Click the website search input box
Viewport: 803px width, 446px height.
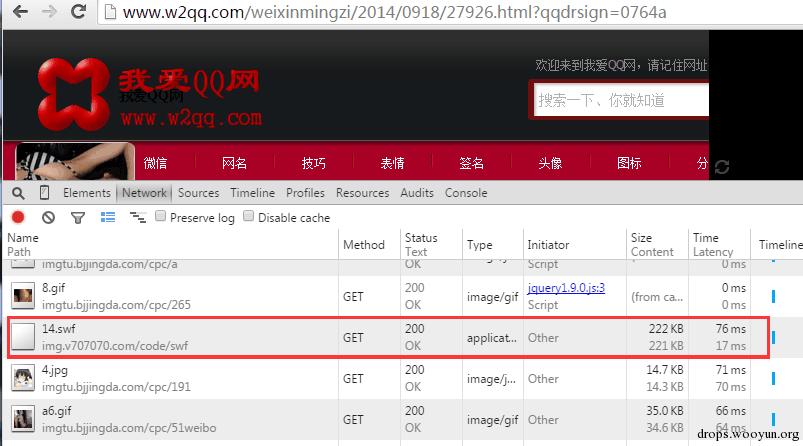(x=620, y=100)
